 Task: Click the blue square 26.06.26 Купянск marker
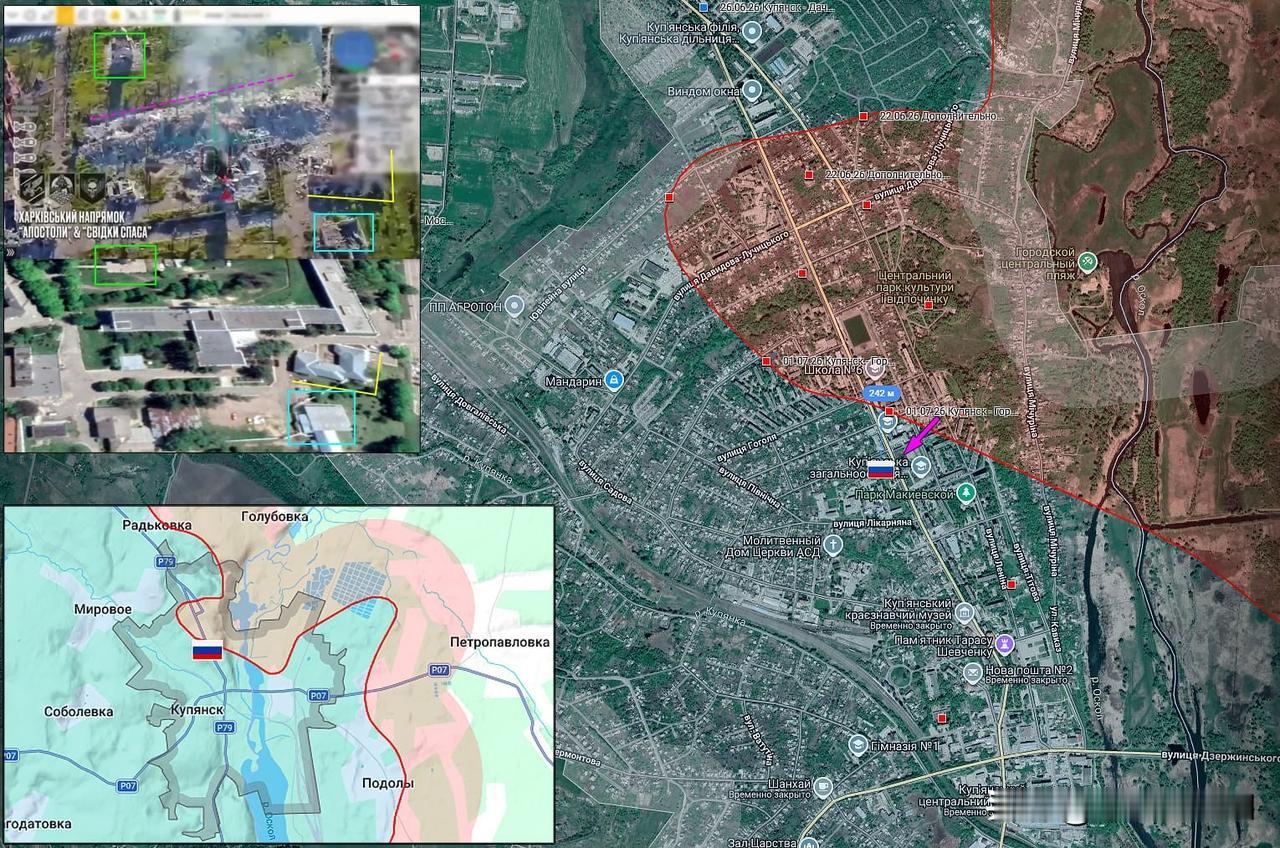703,6
